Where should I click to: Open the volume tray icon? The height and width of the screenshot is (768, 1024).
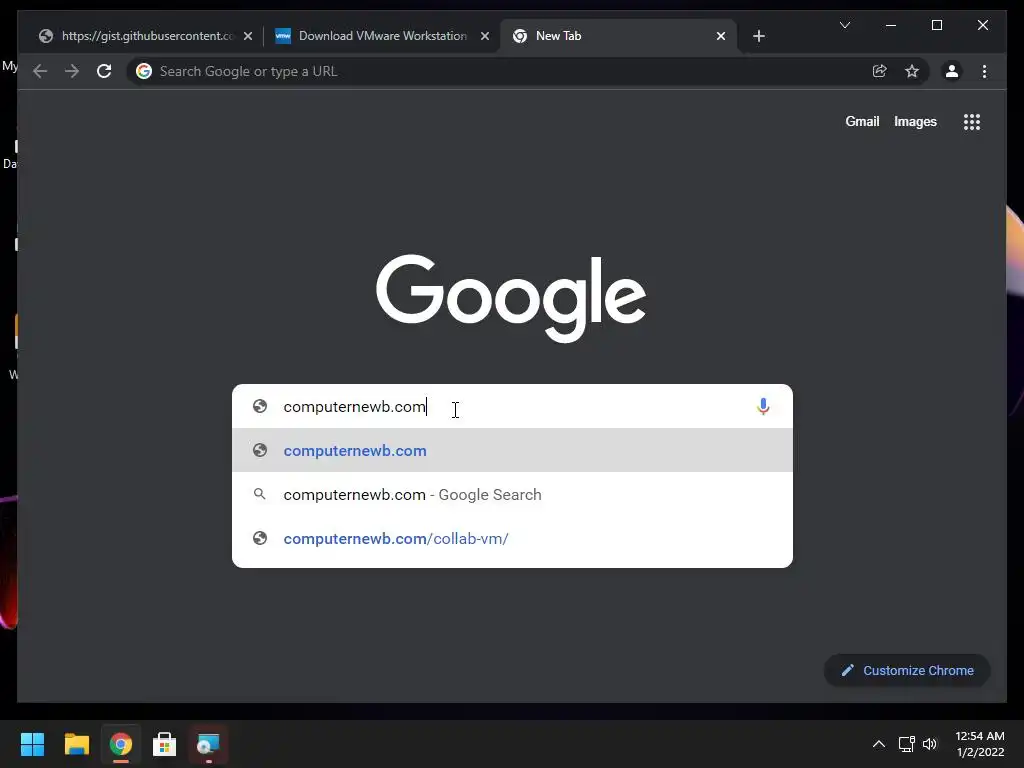(930, 744)
